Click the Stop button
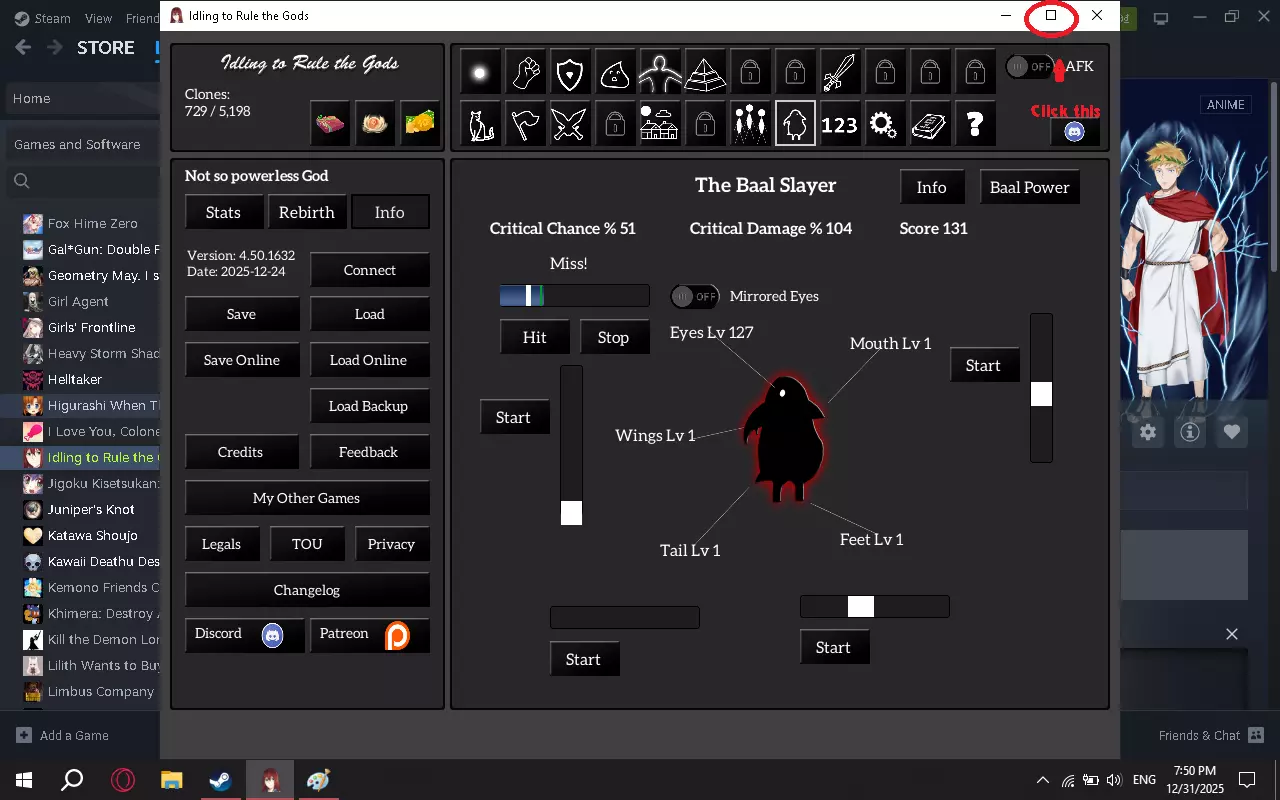The height and width of the screenshot is (800, 1280). point(614,337)
